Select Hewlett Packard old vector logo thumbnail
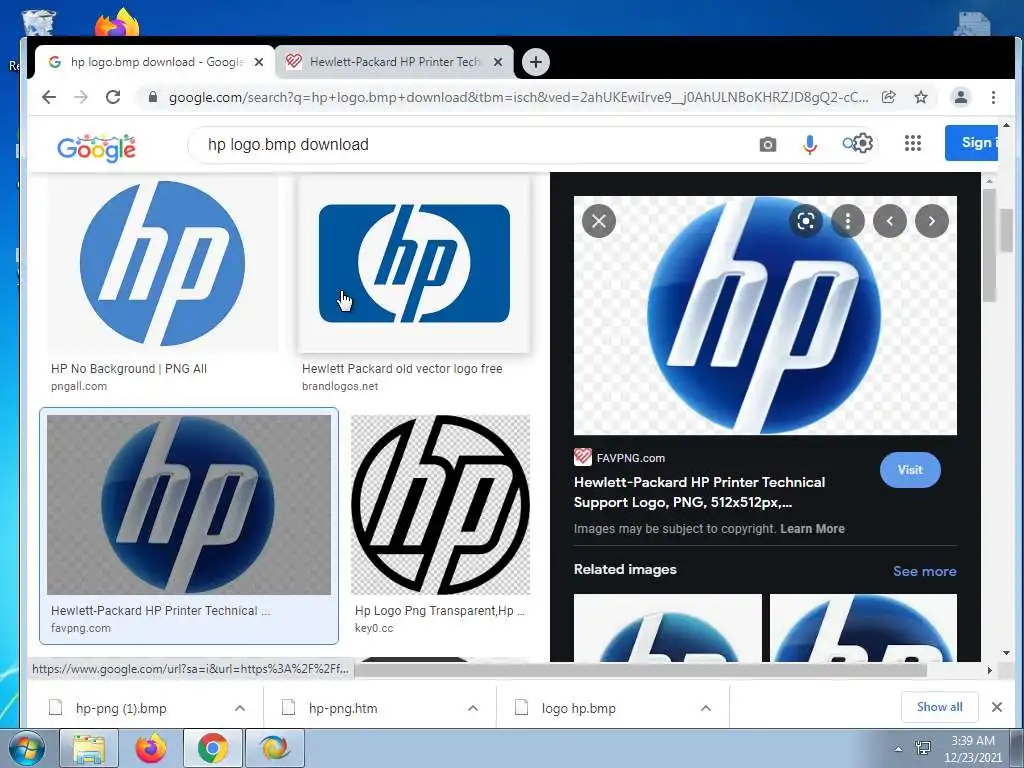1024x768 pixels. coord(414,263)
